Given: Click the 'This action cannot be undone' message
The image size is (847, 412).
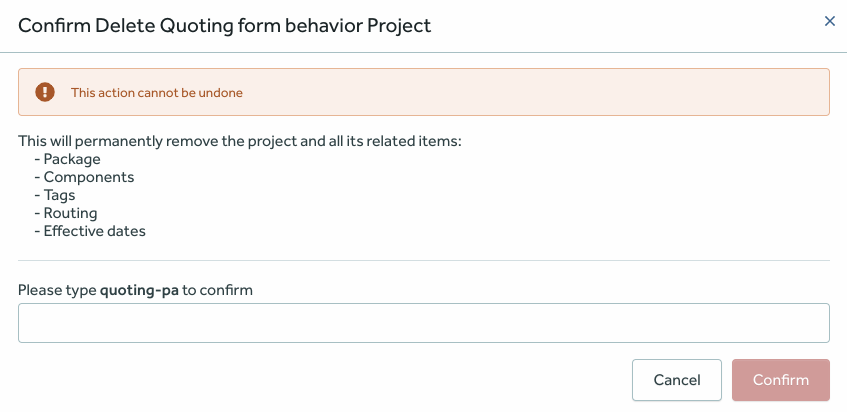Looking at the screenshot, I should 157,93.
